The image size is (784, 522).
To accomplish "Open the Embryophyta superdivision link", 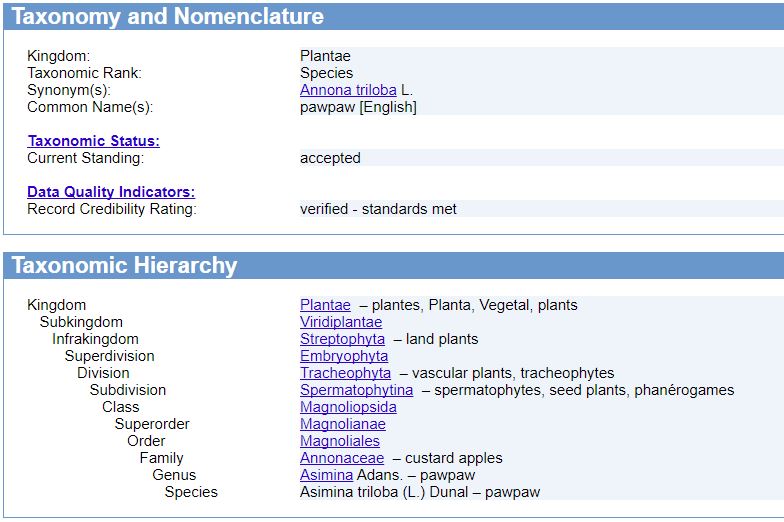I will tap(344, 356).
